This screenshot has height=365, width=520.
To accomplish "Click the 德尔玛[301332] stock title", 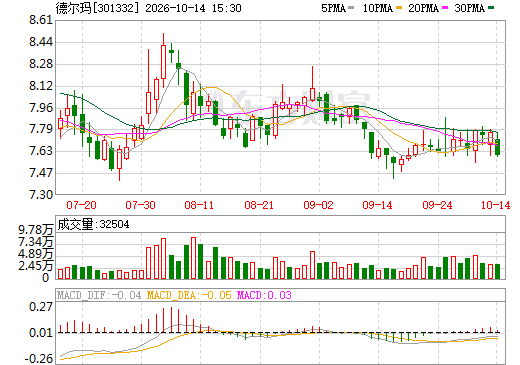I will point(97,8).
